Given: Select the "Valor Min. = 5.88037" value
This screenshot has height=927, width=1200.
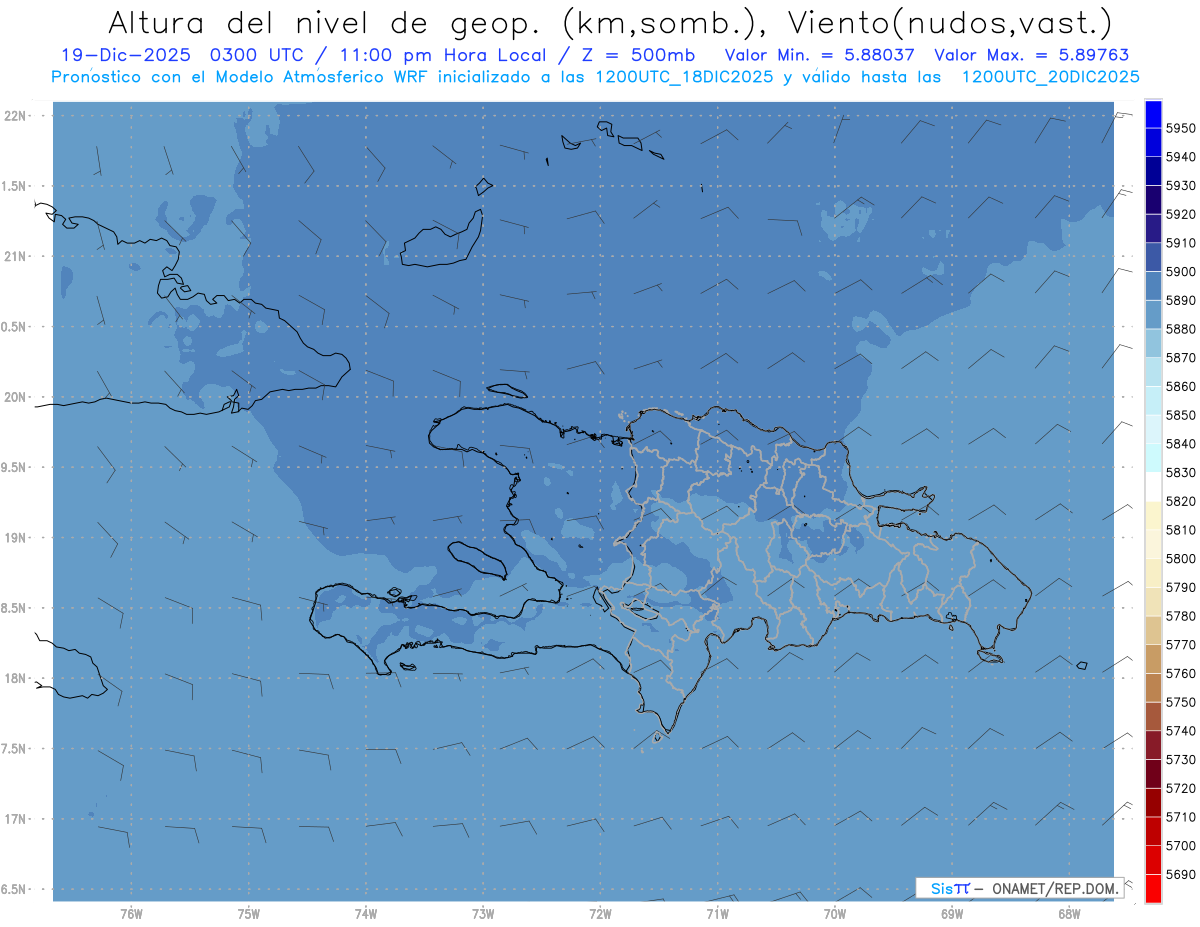Looking at the screenshot, I should (x=819, y=55).
